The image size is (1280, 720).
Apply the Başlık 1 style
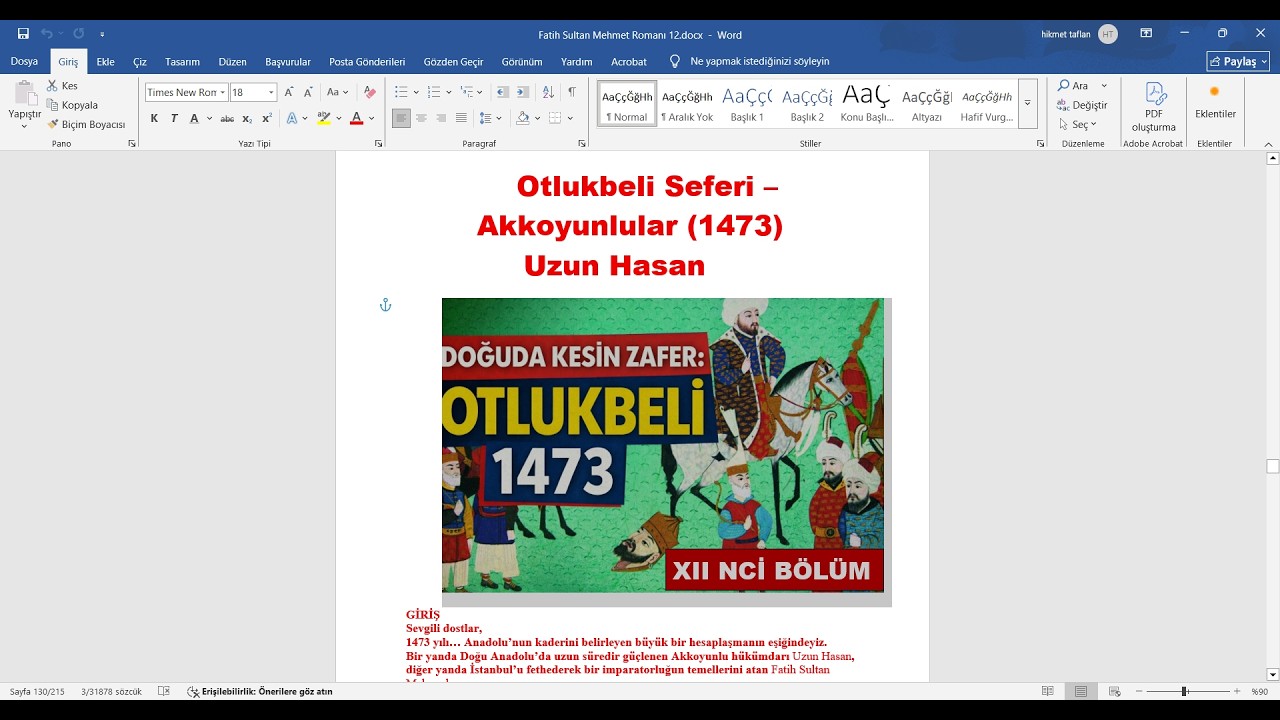point(747,103)
